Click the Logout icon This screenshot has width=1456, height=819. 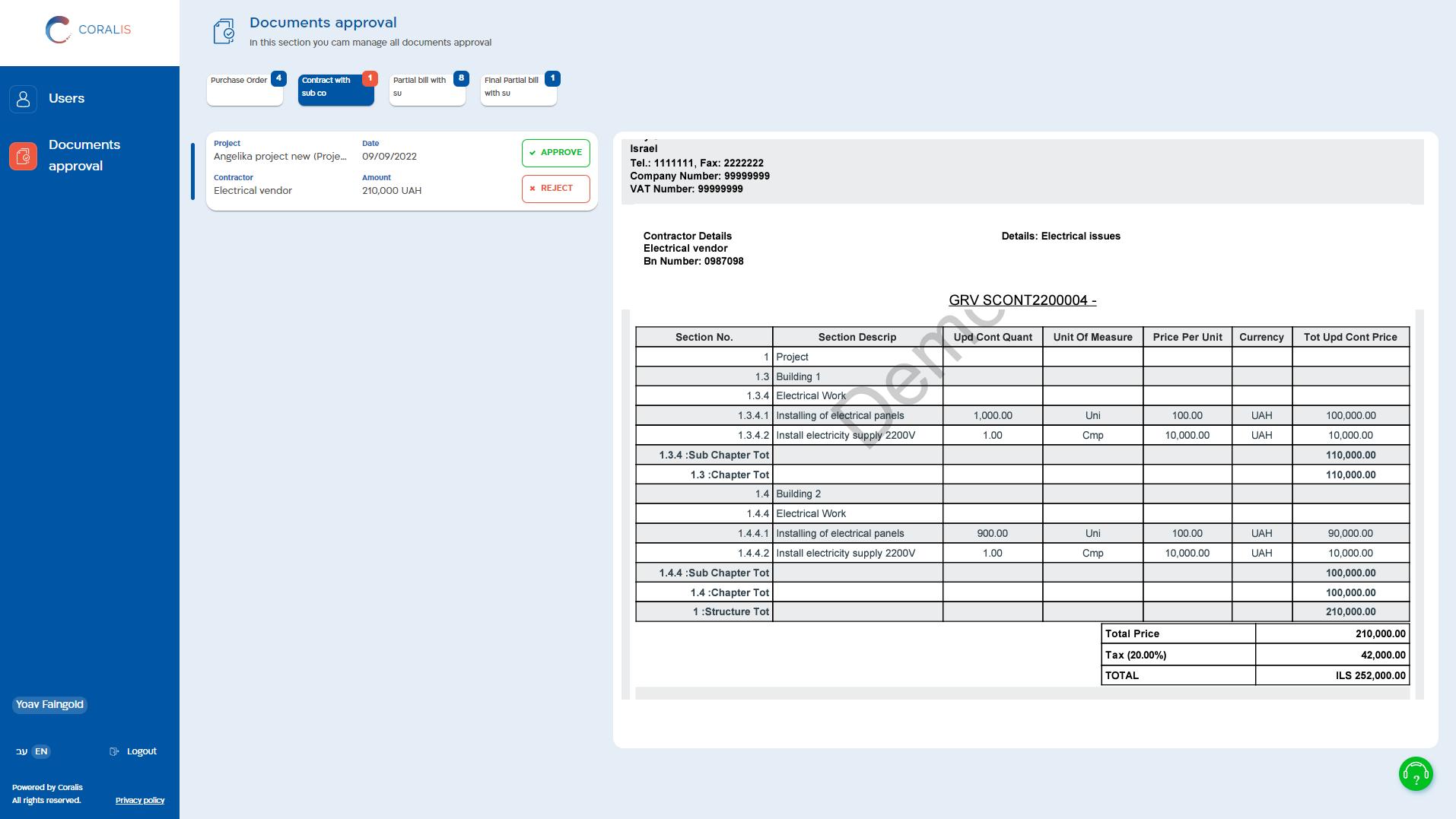point(114,751)
